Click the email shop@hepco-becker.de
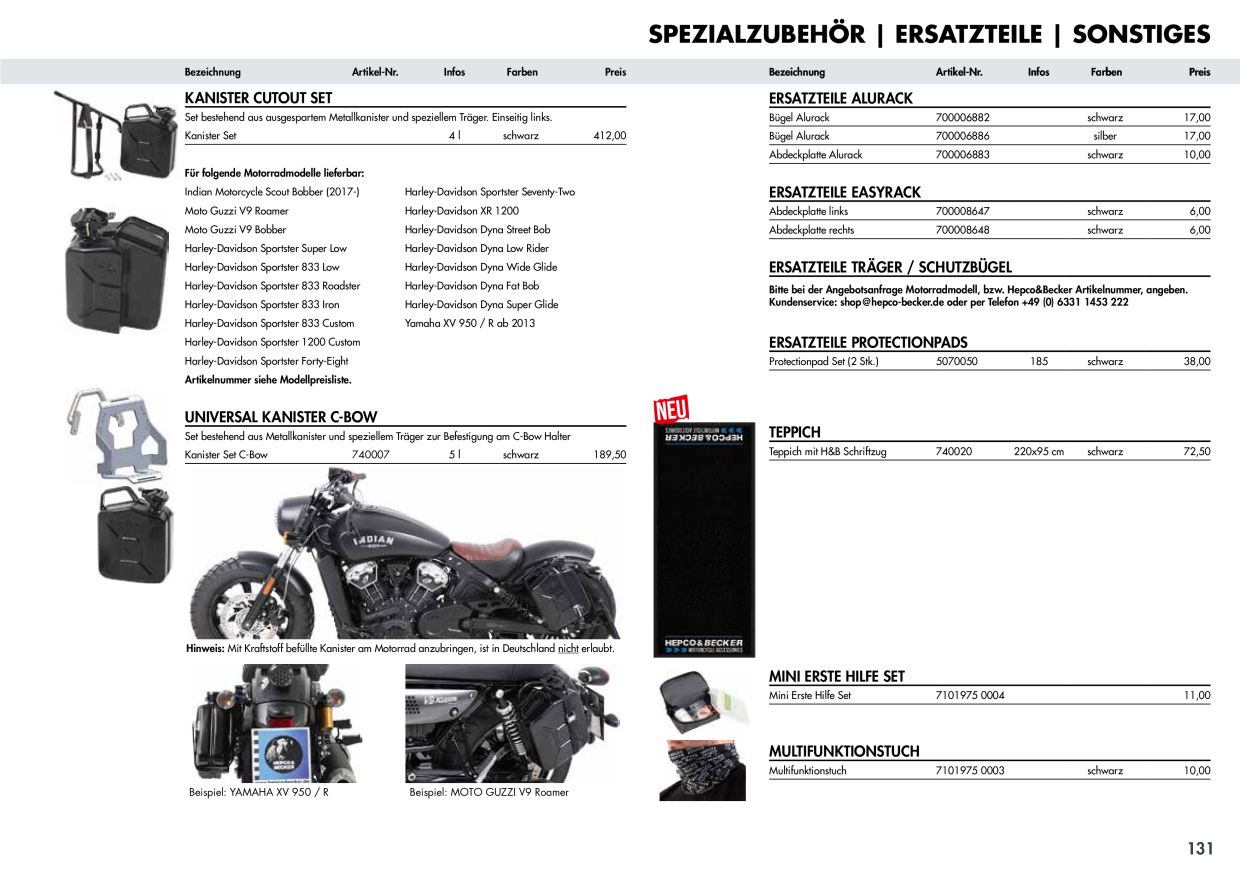 click(x=892, y=302)
